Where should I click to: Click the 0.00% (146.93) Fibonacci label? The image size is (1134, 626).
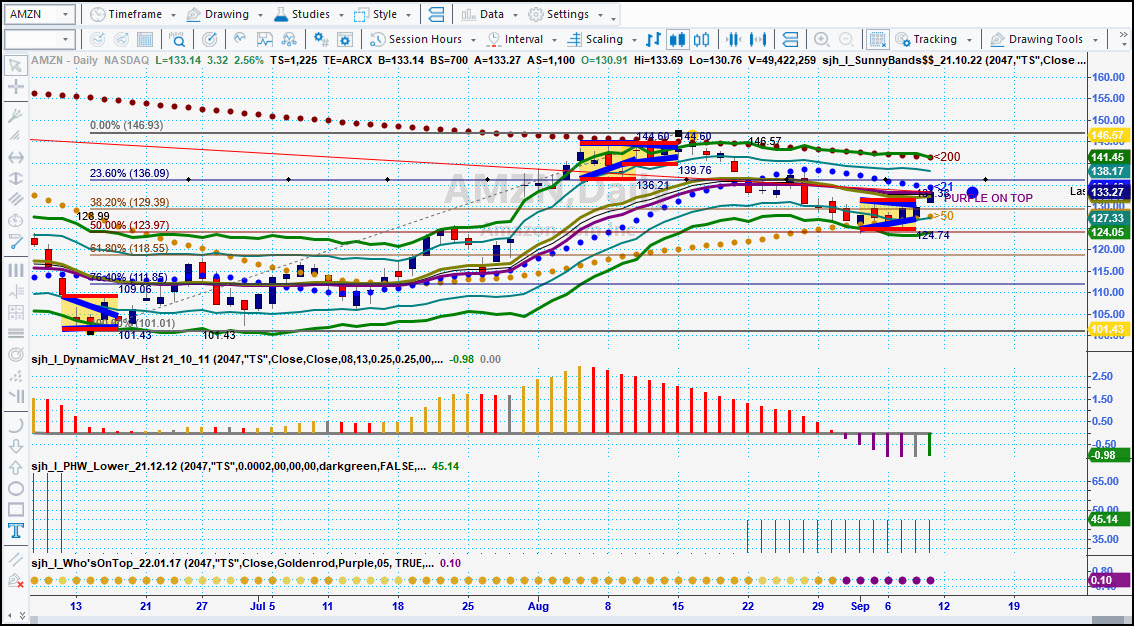127,125
